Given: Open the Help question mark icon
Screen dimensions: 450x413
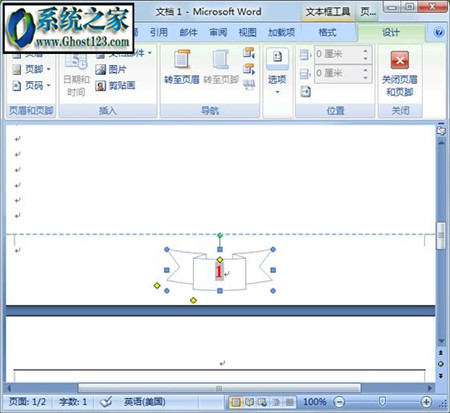Looking at the screenshot, I should pyautogui.click(x=439, y=32).
